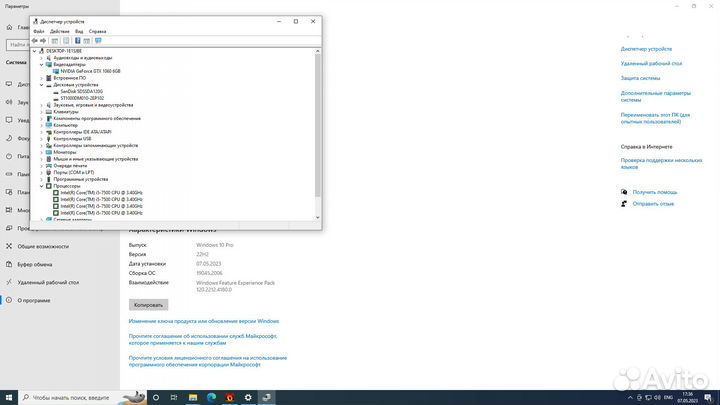
Task: Collapse the Процессоры node
Action: coord(41,186)
